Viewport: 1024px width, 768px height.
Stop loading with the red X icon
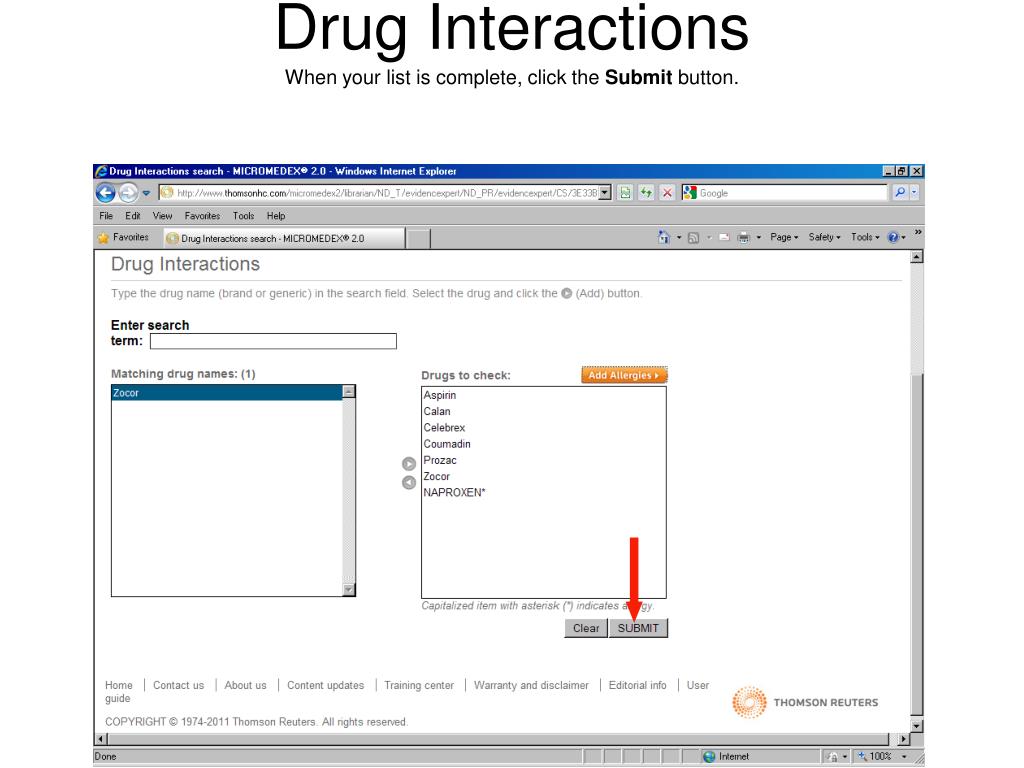667,193
